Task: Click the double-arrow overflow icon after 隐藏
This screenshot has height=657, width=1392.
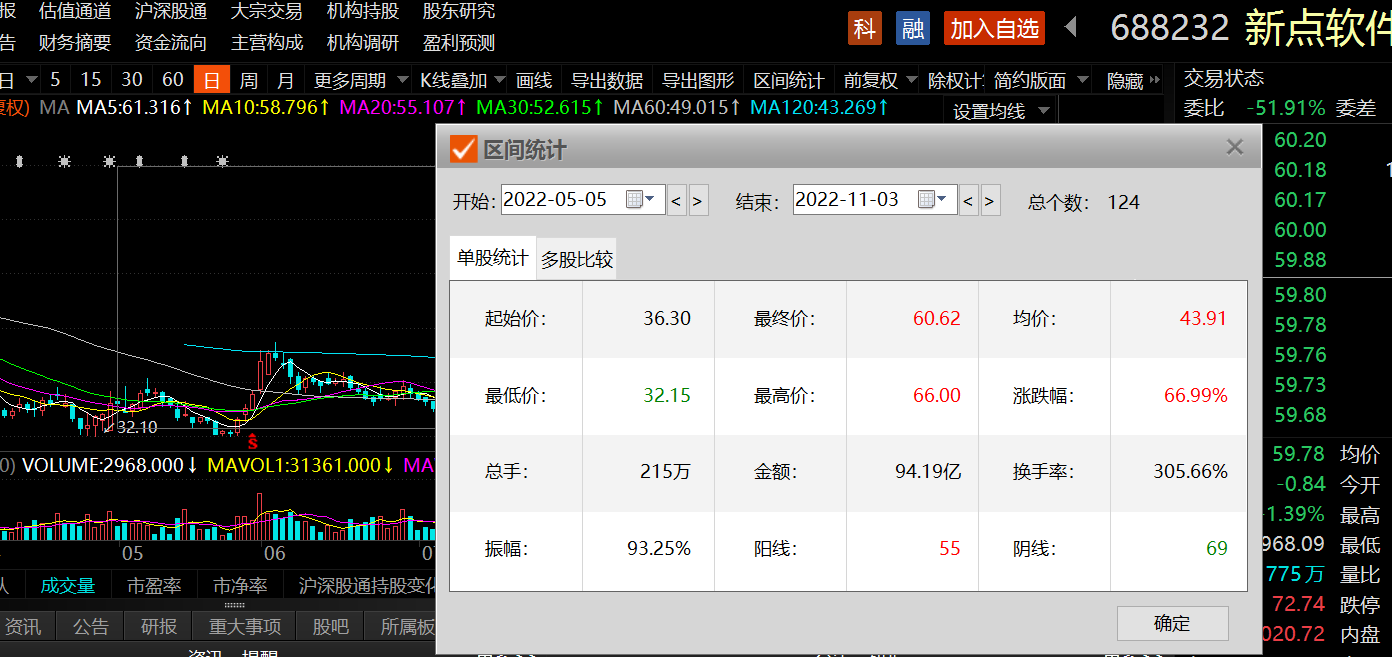Action: 1156,80
